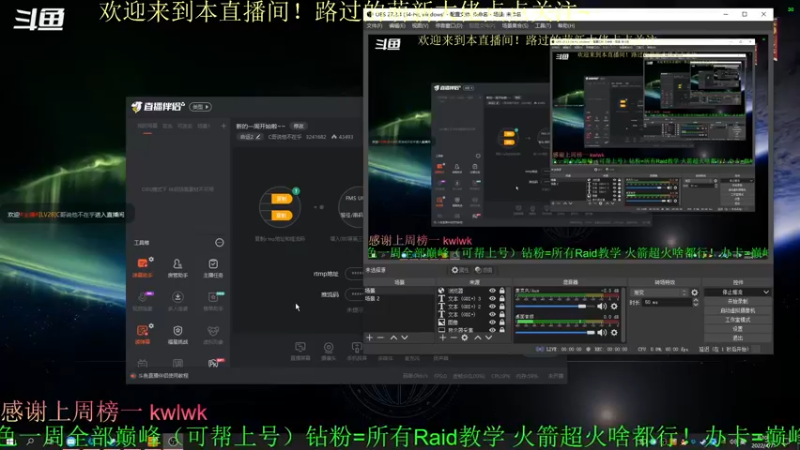Open the 工具(T) menu in OBS
This screenshot has width=800, height=450.
pos(542,26)
